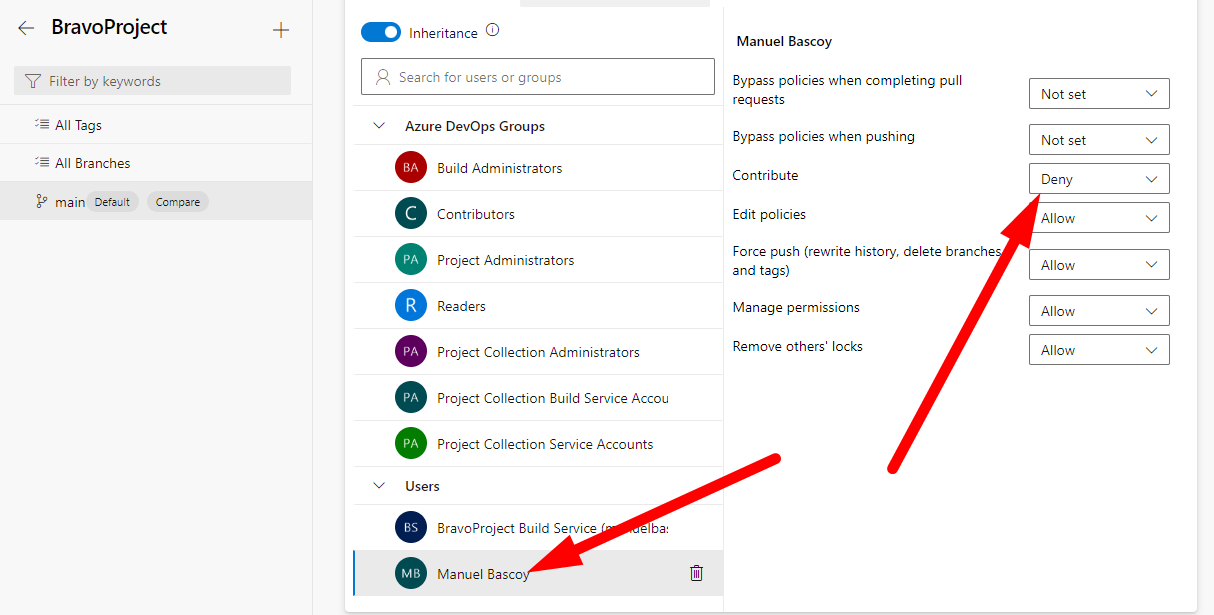
Task: Collapse the Users section
Action: (x=379, y=486)
